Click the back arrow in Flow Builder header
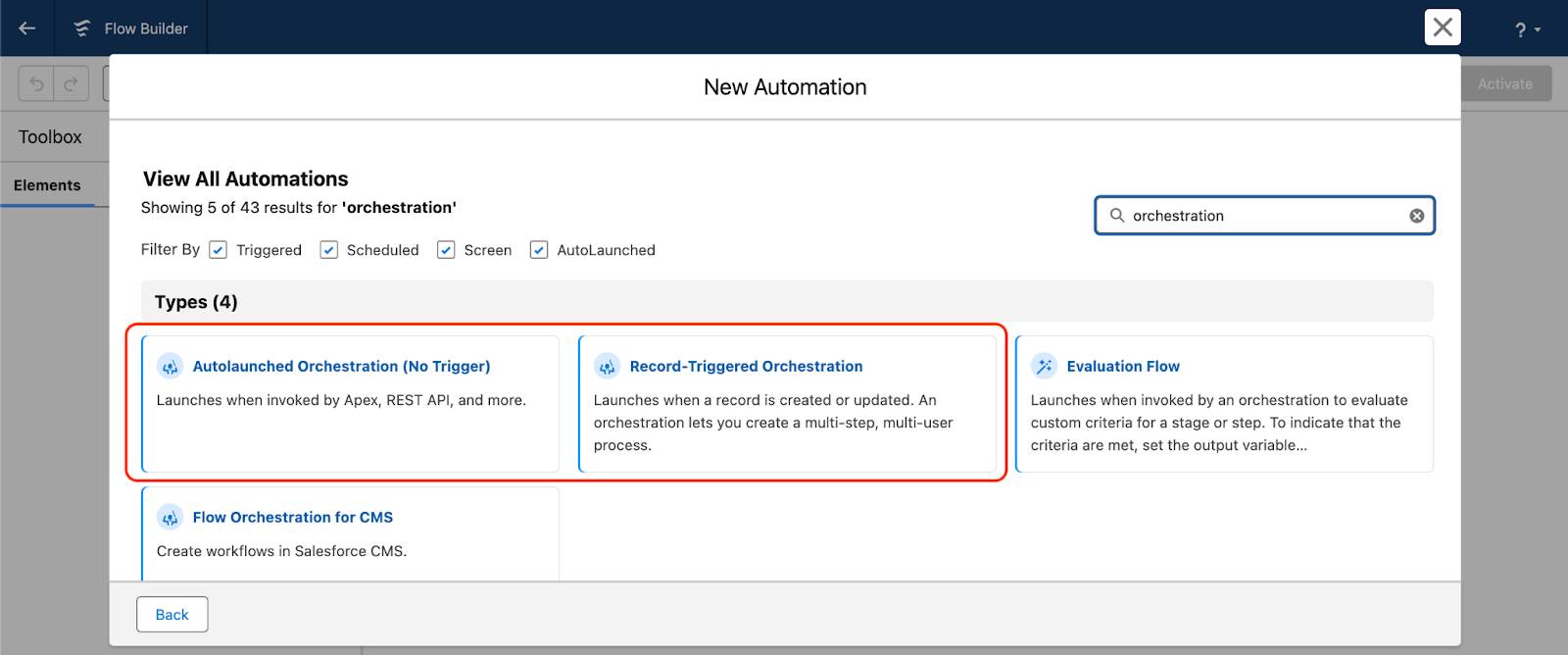This screenshot has width=1568, height=655. pos(26,27)
